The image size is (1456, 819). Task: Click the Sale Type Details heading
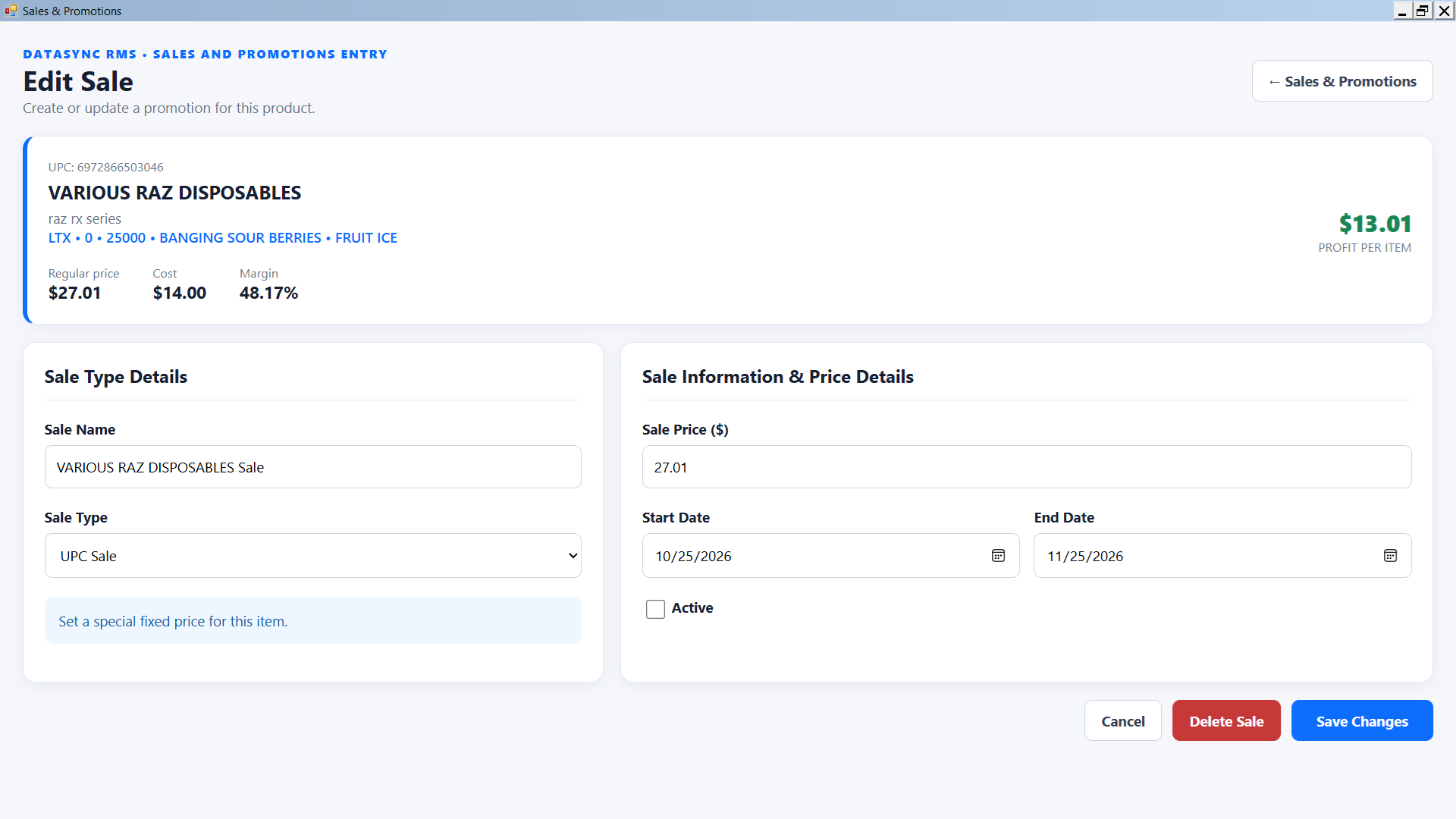pos(116,377)
